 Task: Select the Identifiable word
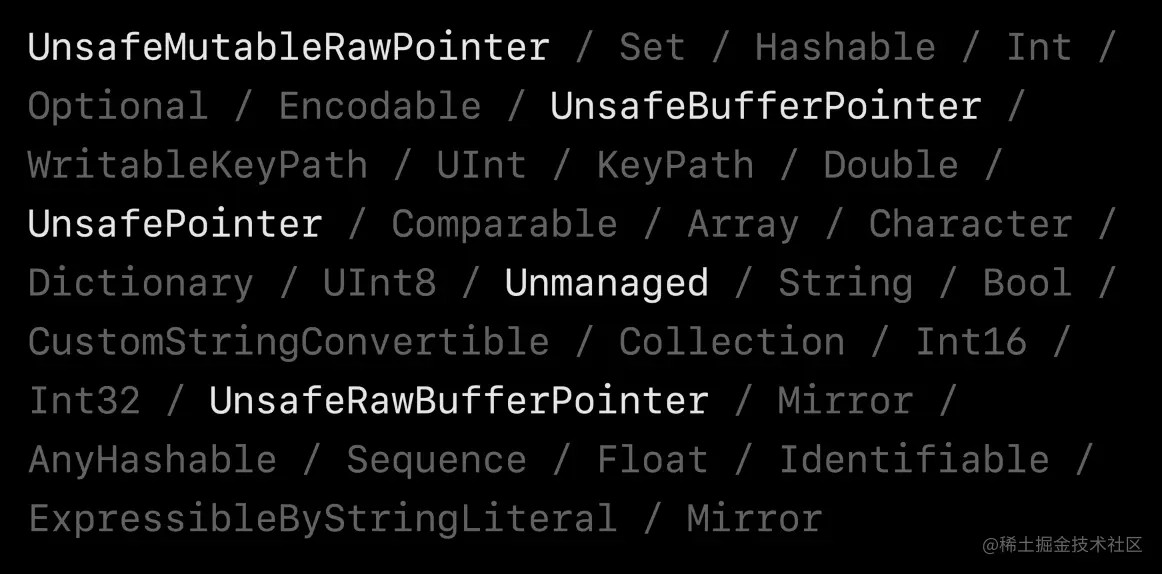pyautogui.click(x=914, y=459)
